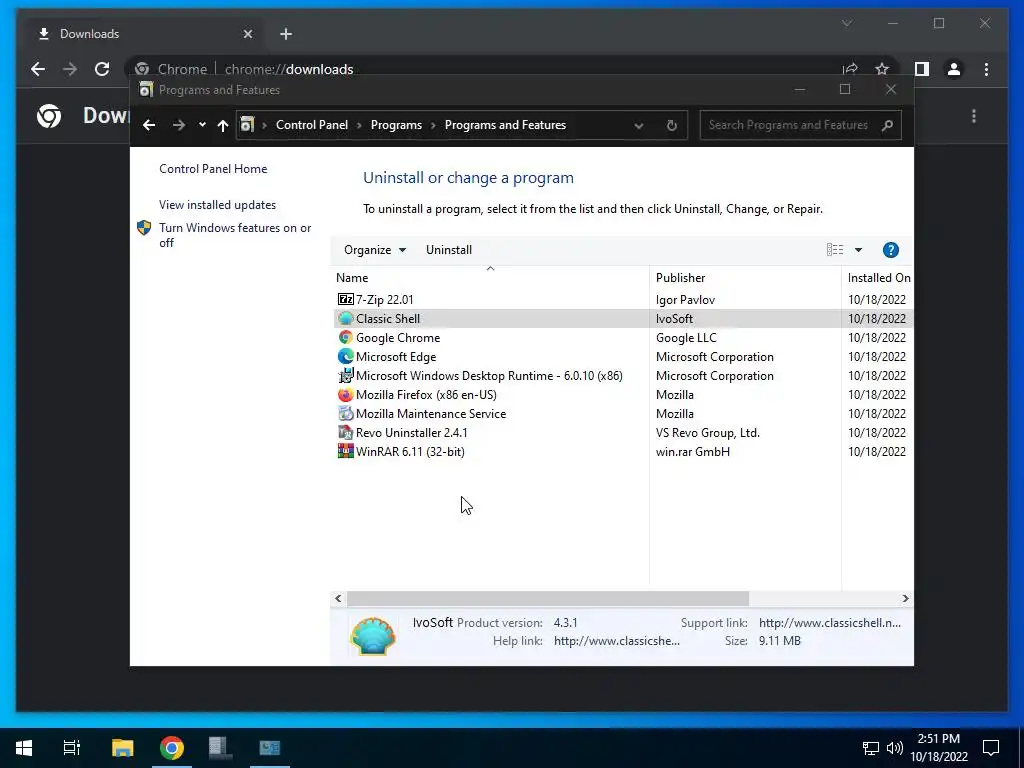Screen dimensions: 1024x768
Task: Open Chrome side panel icon
Action: click(921, 69)
